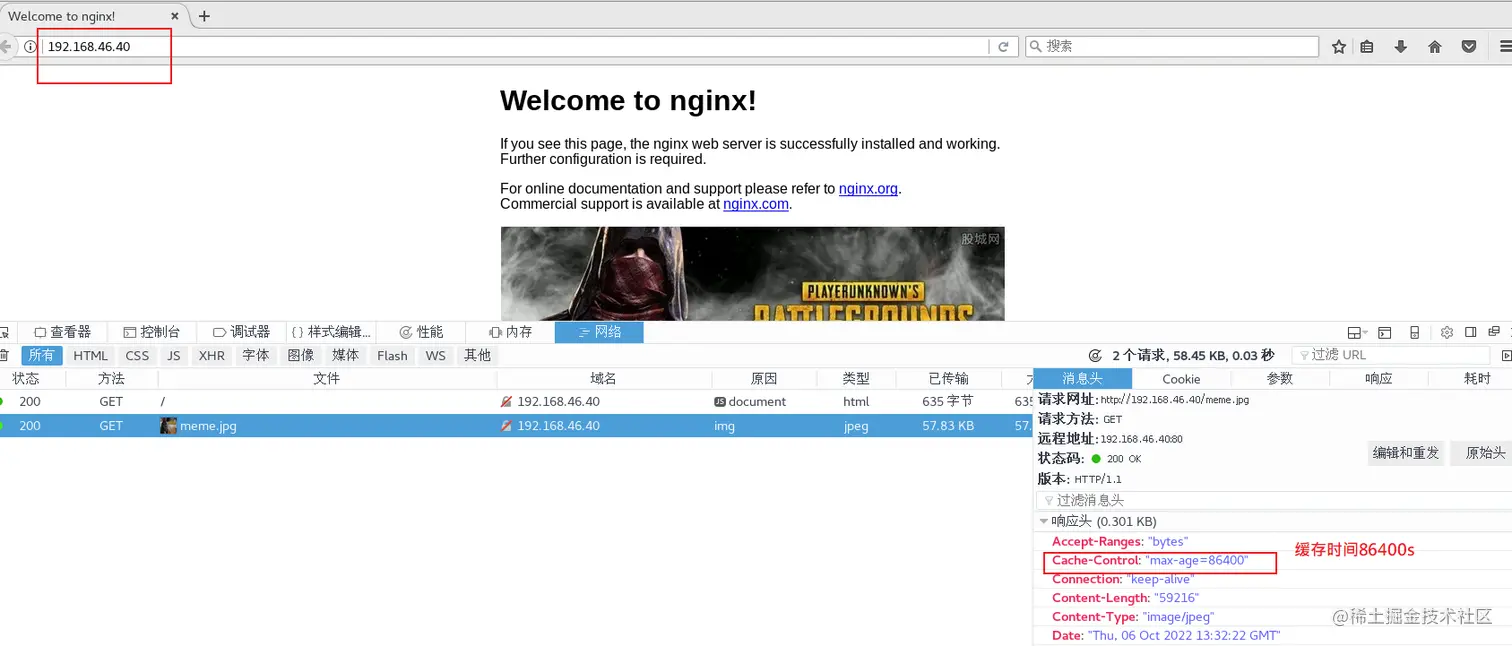The image size is (1512, 646).
Task: Open the dock position dropdown arrow
Action: (1365, 331)
